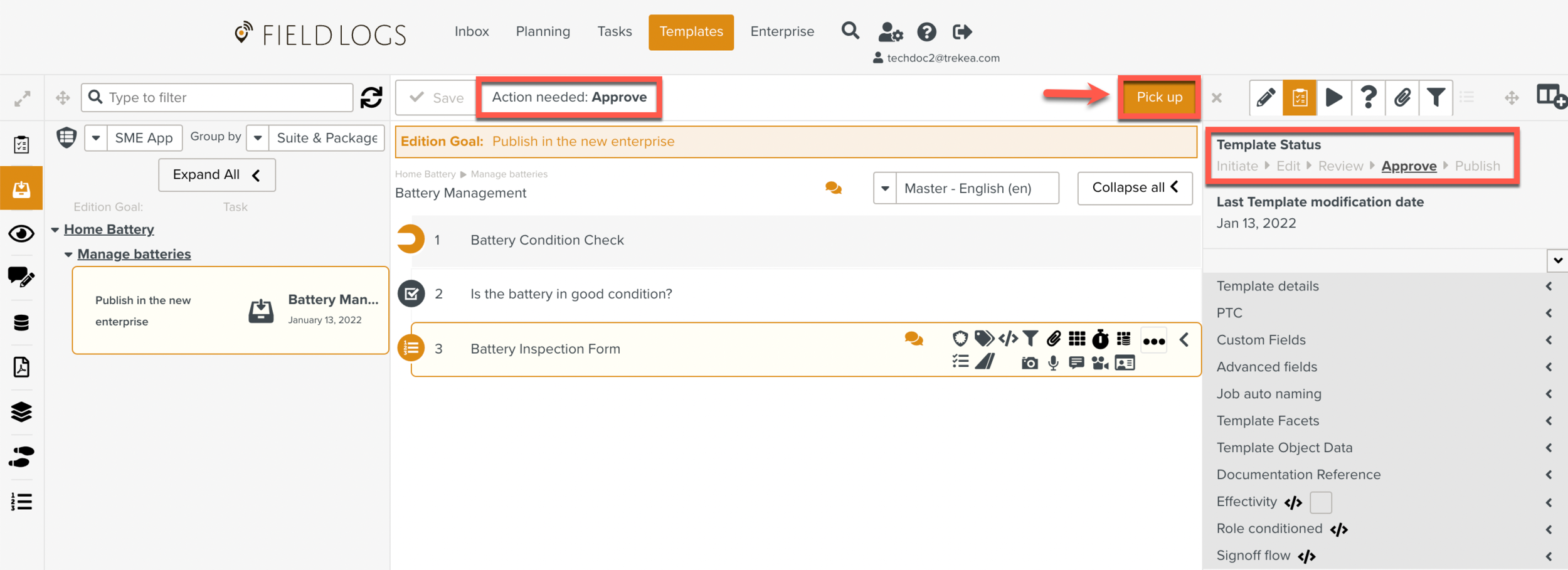
Task: Click the play arrow icon in toolbar
Action: (x=1333, y=98)
